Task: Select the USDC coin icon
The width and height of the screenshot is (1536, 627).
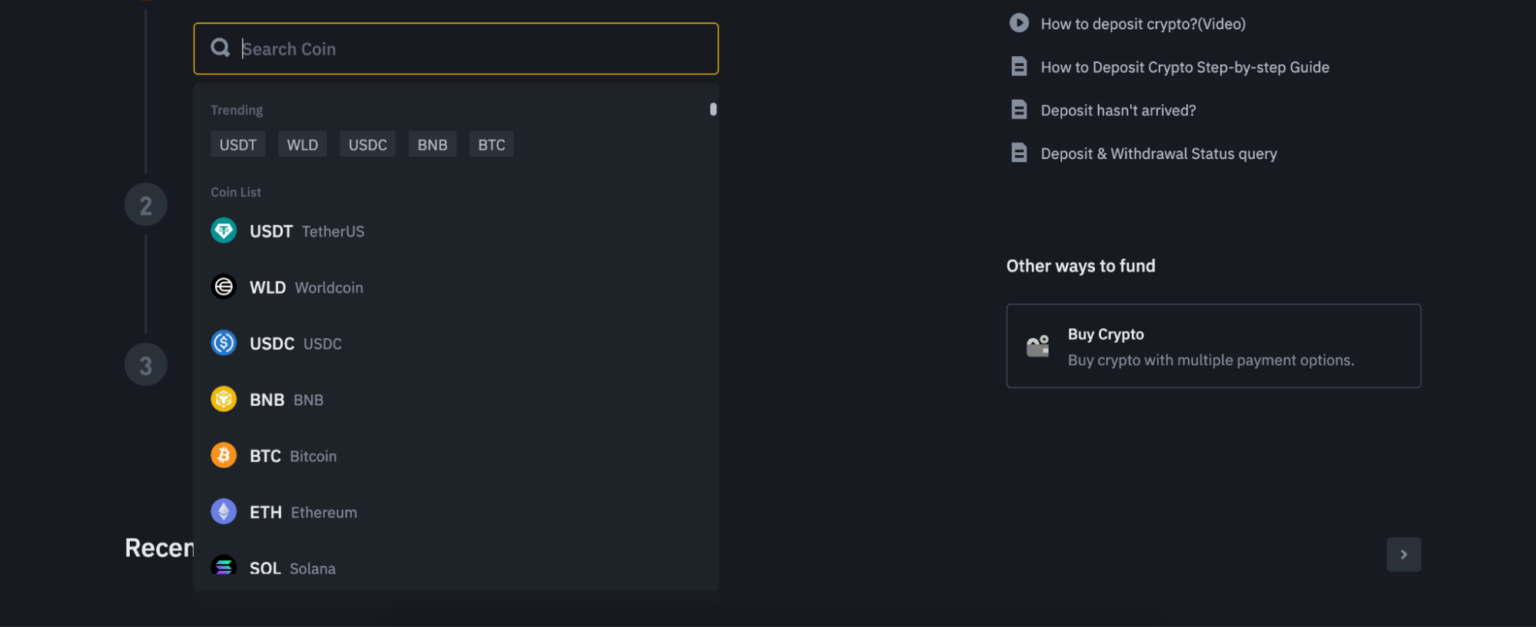Action: pyautogui.click(x=223, y=343)
